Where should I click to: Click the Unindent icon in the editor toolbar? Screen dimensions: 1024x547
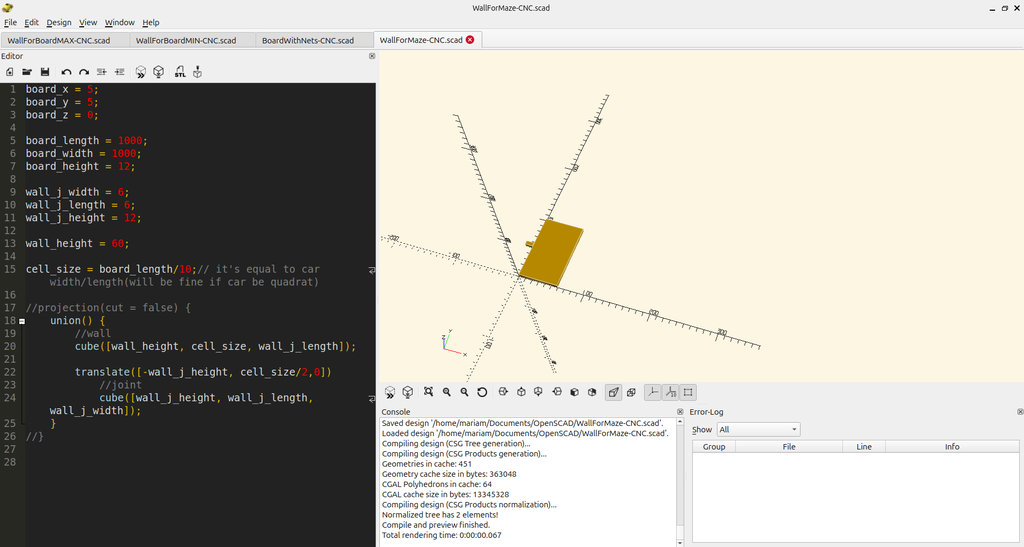pos(120,72)
